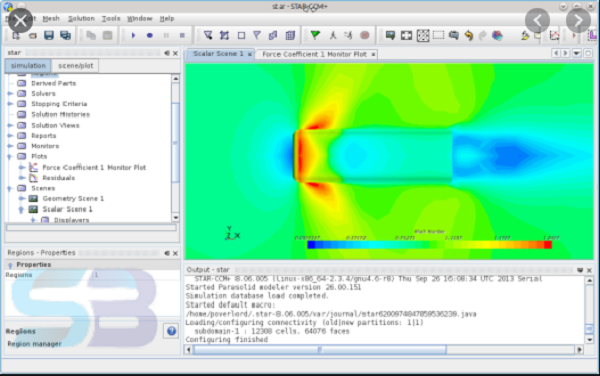
Task: Click the Stop simulation square icon
Action: pos(182,36)
